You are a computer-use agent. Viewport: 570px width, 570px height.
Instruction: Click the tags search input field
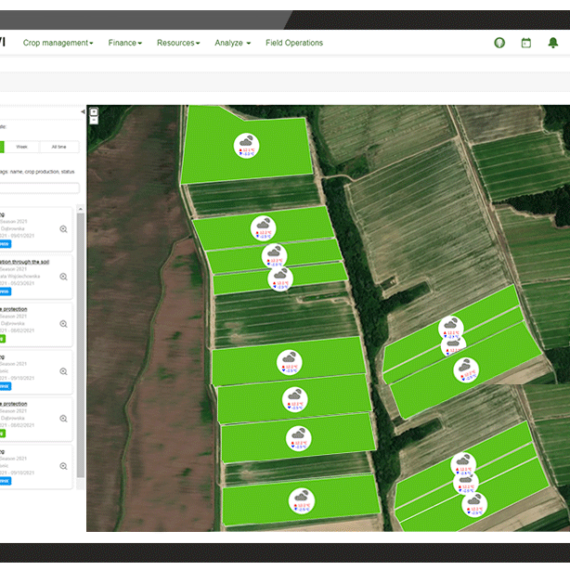pos(39,188)
